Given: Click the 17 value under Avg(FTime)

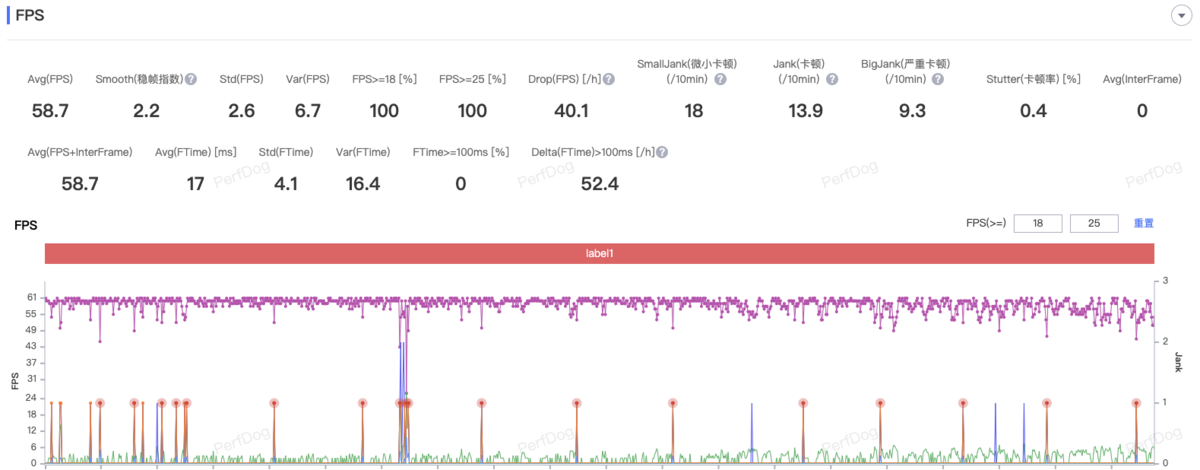Looking at the screenshot, I should point(196,184).
